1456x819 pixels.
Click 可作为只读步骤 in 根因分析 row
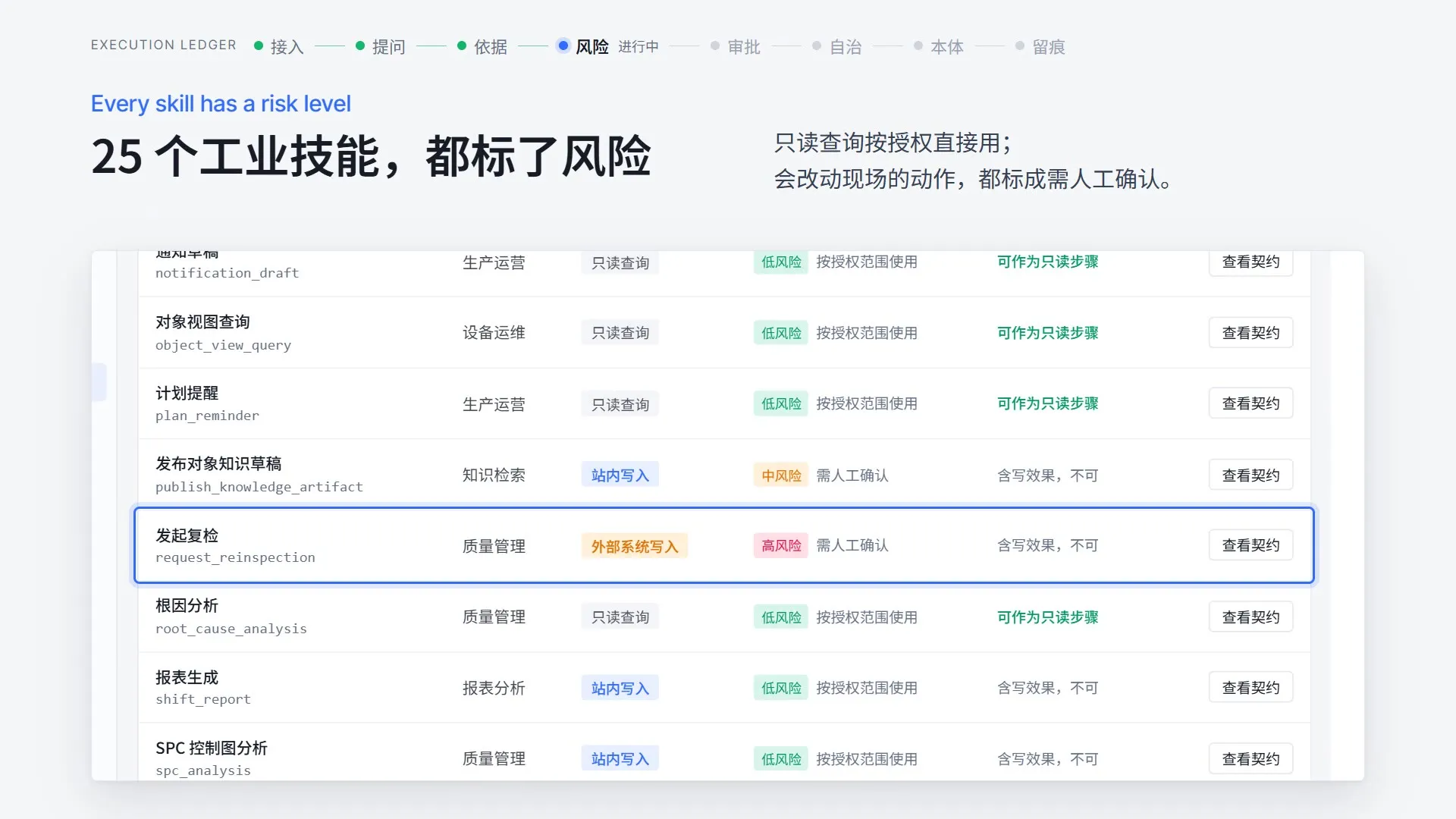click(1047, 617)
